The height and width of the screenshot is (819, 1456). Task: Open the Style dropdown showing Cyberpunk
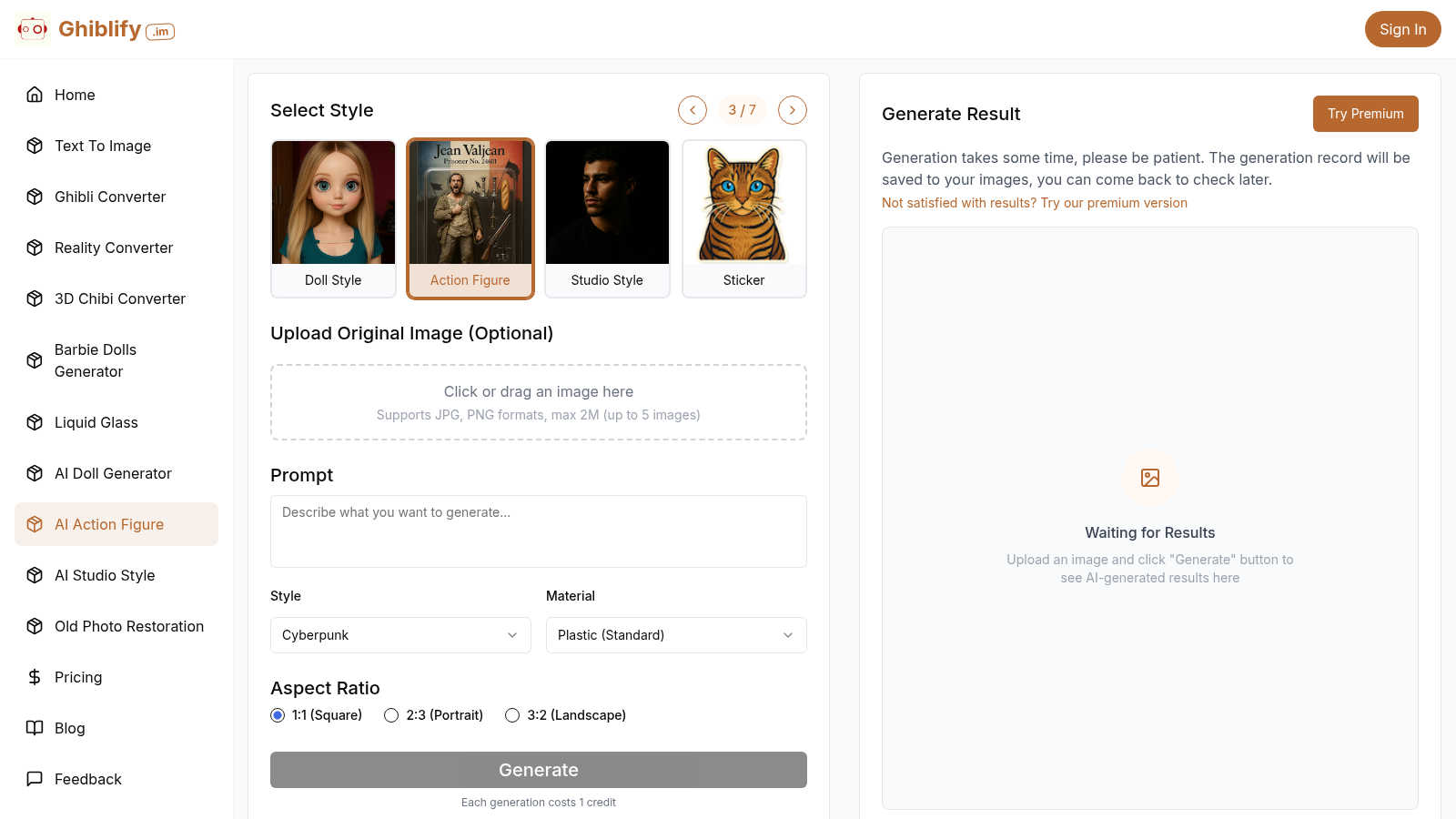400,635
